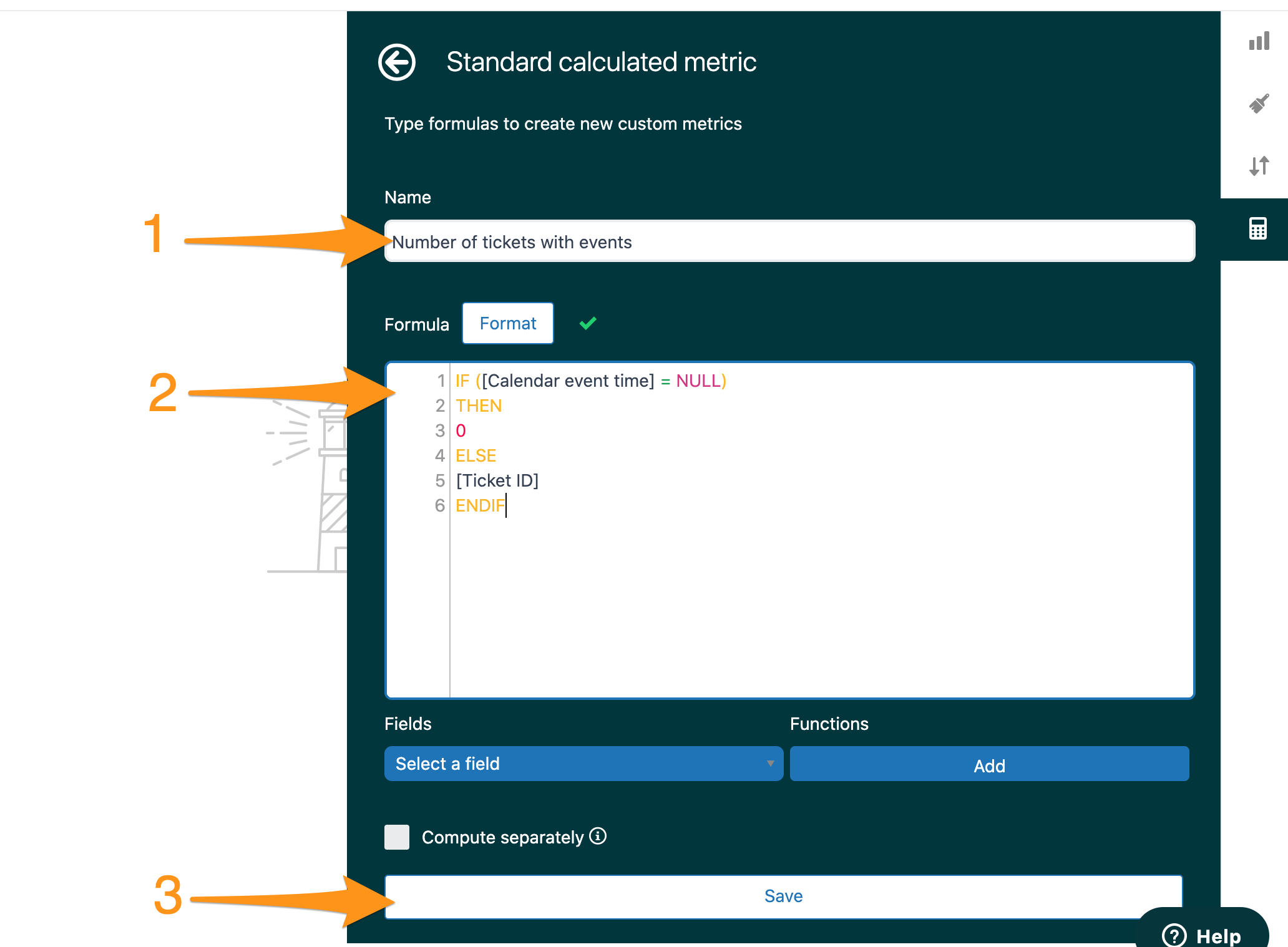Screen dimensions: 1288x947
Task: Click the Add functions button
Action: point(989,764)
